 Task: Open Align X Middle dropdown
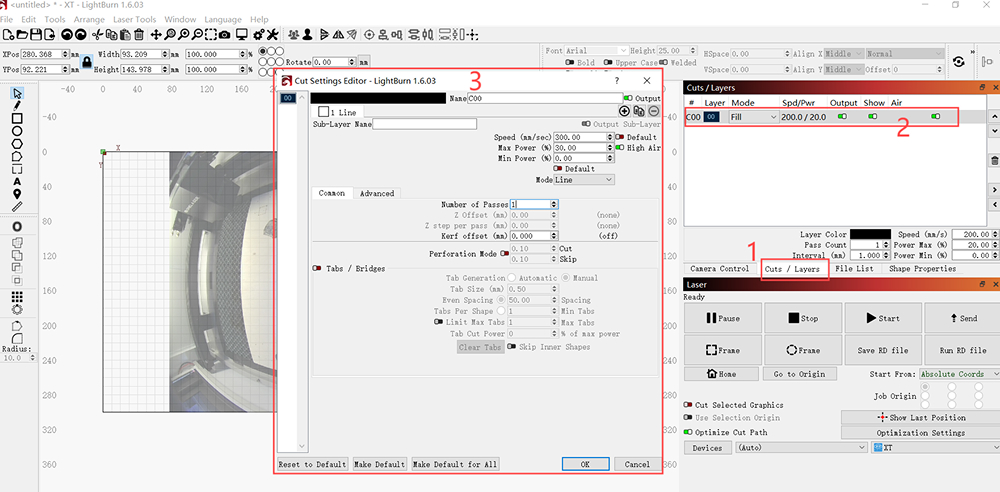(x=844, y=54)
